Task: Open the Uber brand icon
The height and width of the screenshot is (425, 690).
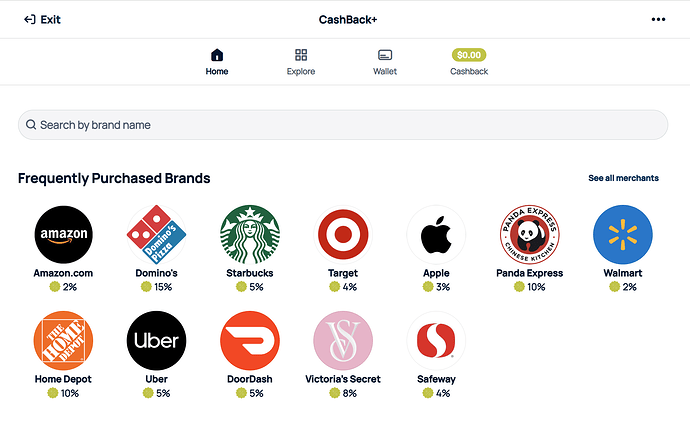Action: [157, 341]
